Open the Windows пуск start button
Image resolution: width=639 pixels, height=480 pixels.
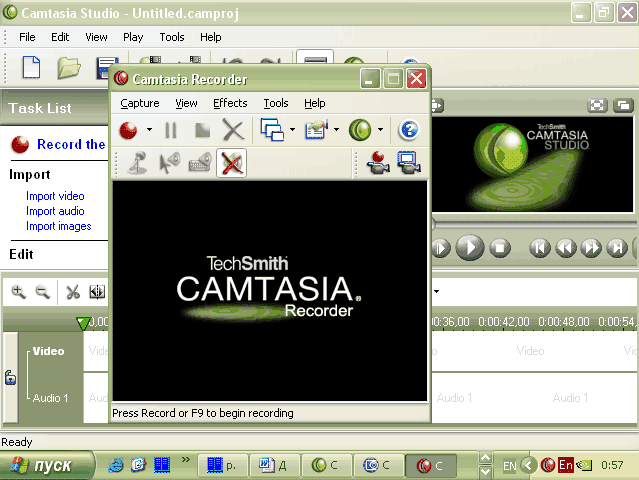click(46, 465)
